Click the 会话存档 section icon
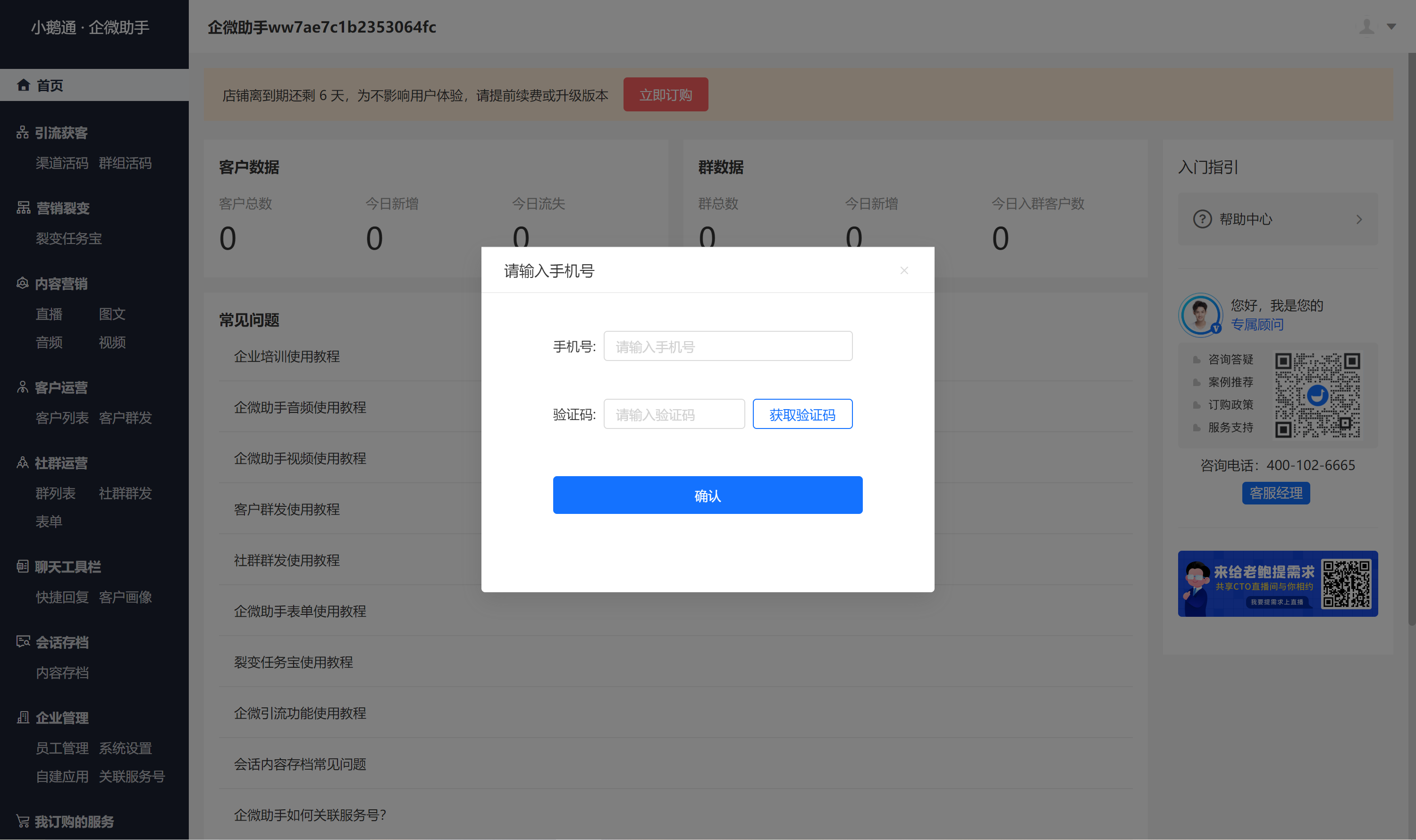Image resolution: width=1416 pixels, height=840 pixels. tap(23, 642)
